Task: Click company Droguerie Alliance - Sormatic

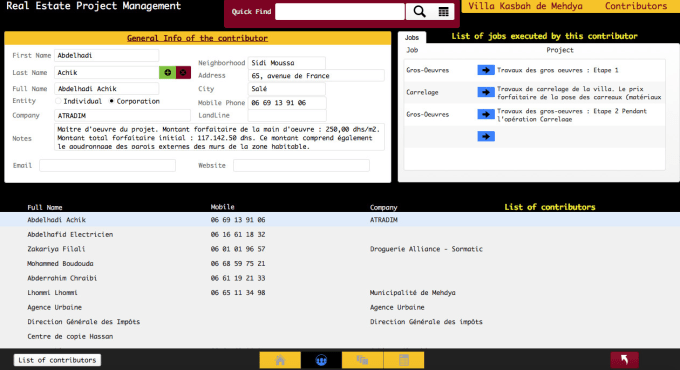Action: pos(426,249)
